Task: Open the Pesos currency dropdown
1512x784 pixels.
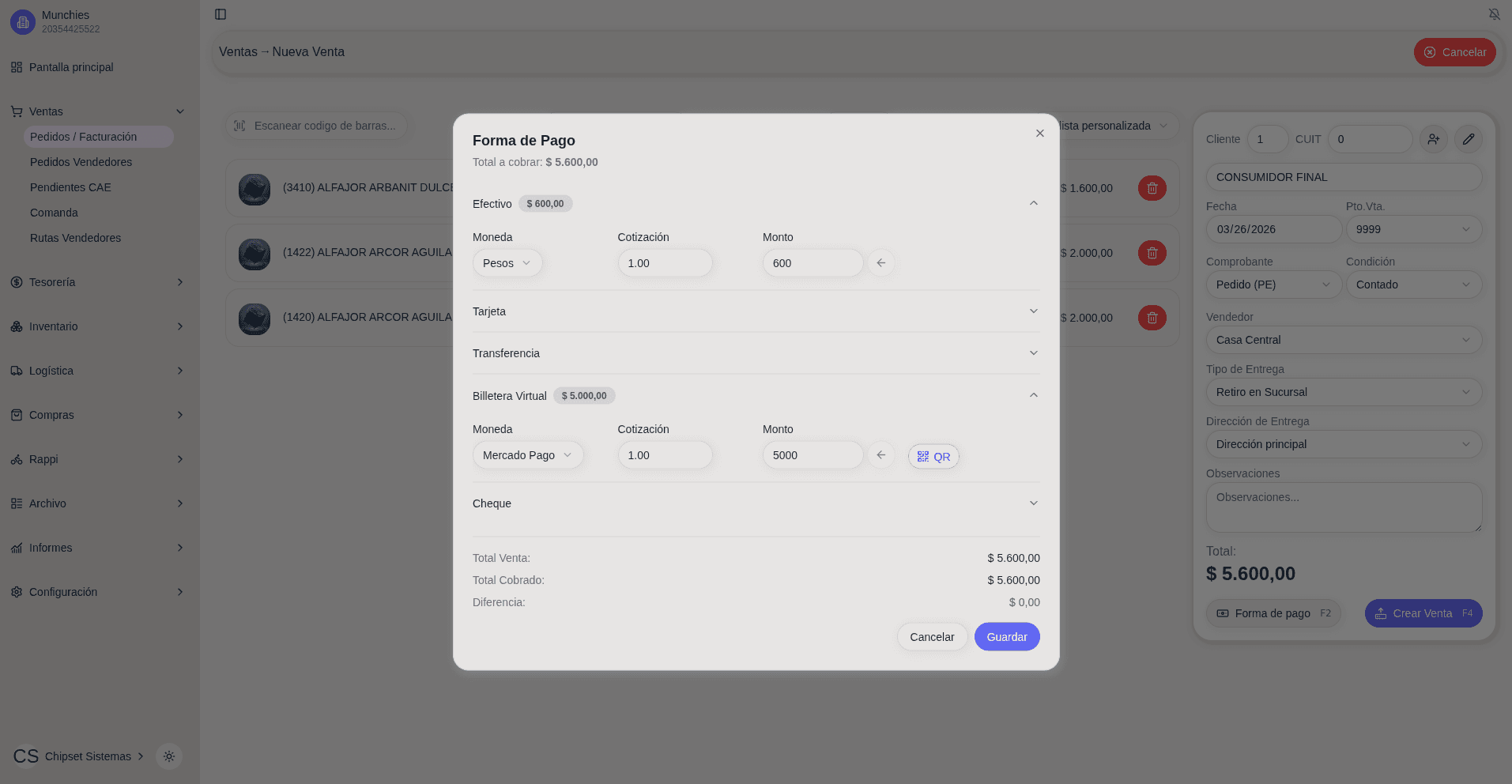Action: pos(507,263)
